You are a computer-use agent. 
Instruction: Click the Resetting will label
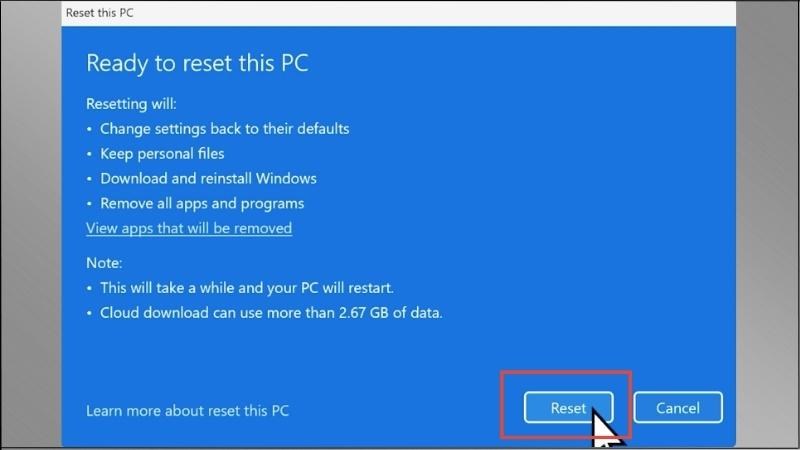pos(131,104)
